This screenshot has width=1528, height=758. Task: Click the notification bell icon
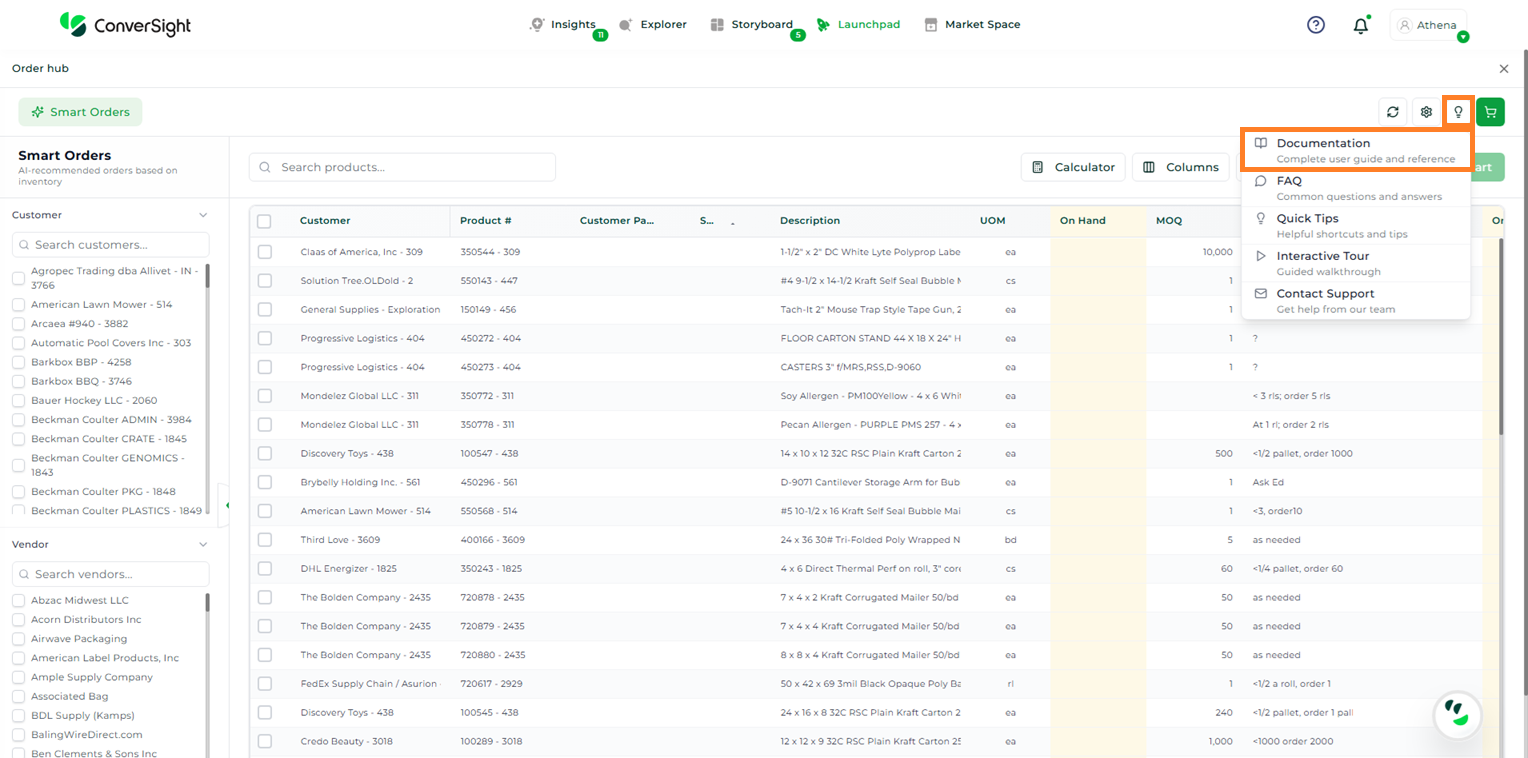[x=1360, y=26]
